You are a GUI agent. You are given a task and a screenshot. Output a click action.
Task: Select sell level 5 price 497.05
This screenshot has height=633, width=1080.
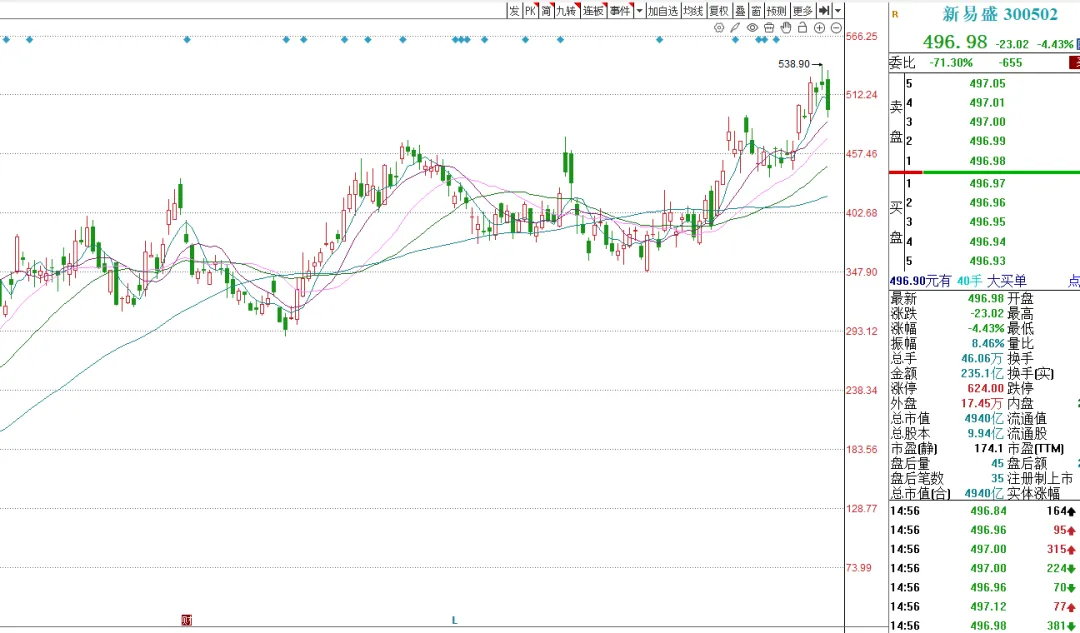point(987,83)
